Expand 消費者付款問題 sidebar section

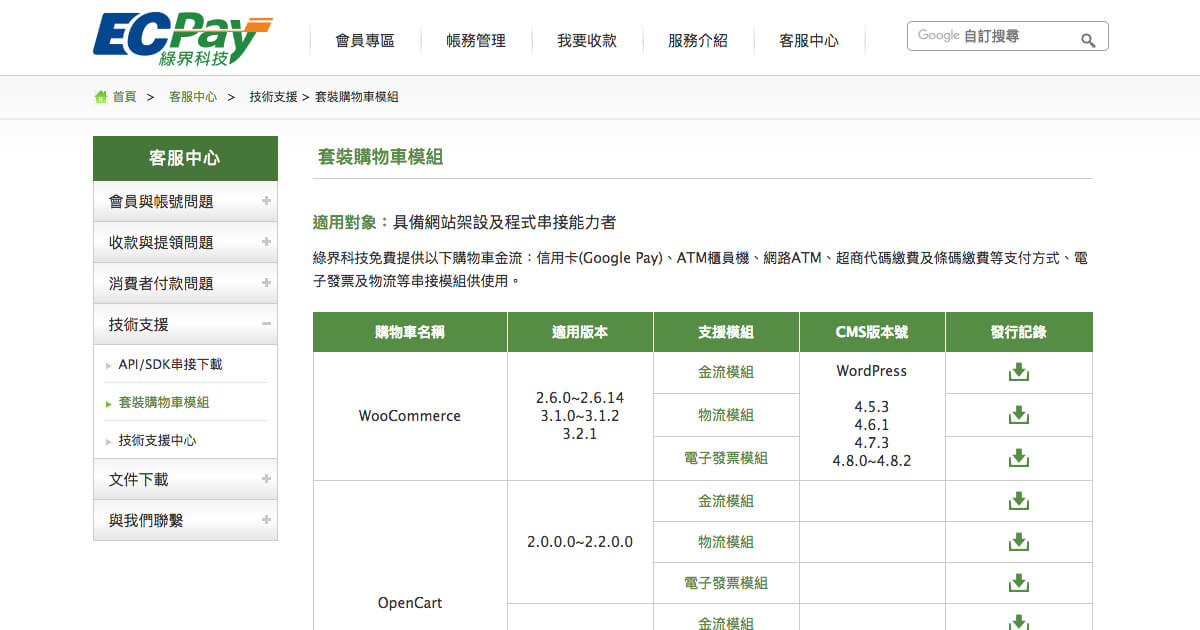(x=266, y=283)
